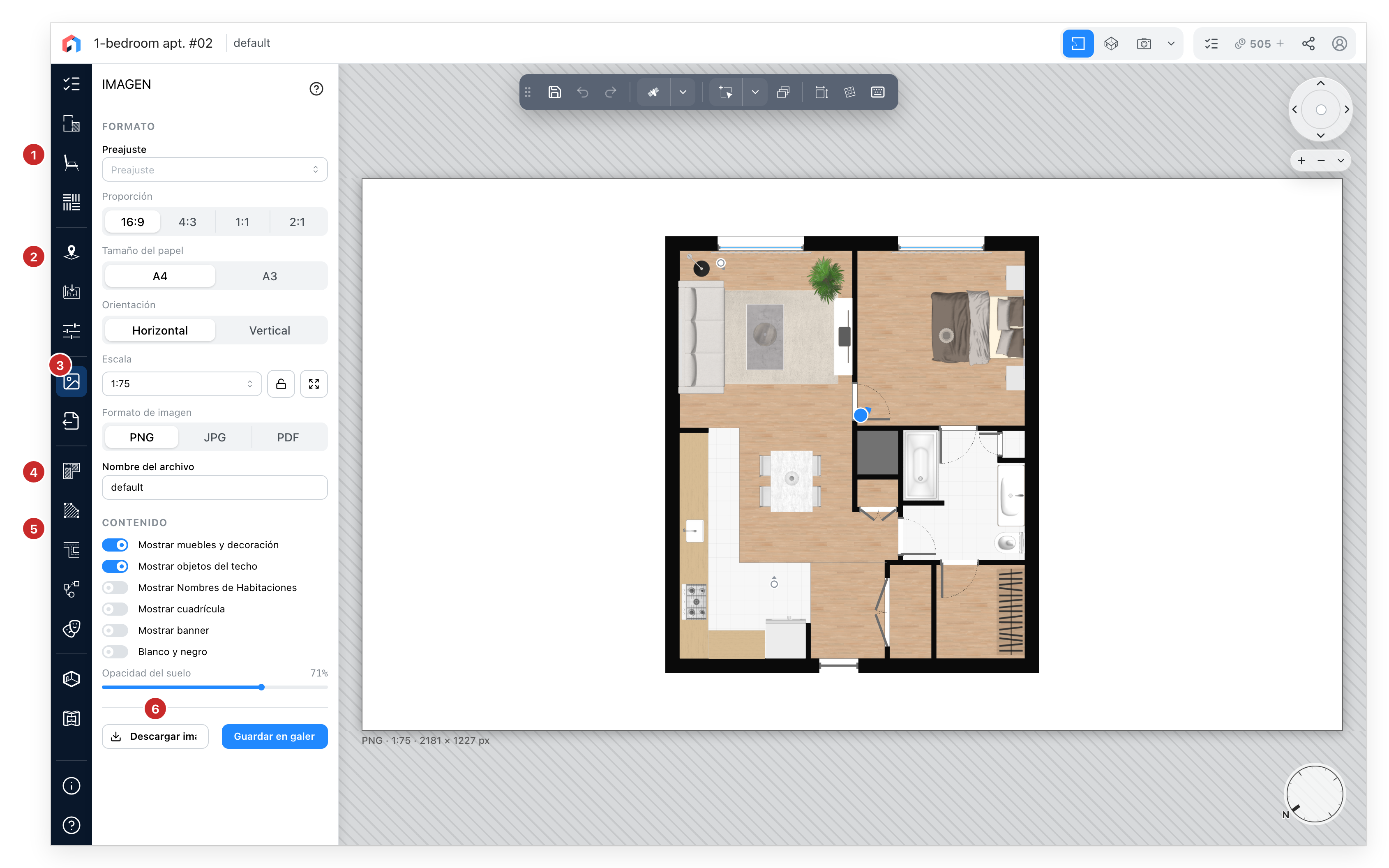Open the user account icon
This screenshot has width=1389, height=868.
click(1339, 44)
